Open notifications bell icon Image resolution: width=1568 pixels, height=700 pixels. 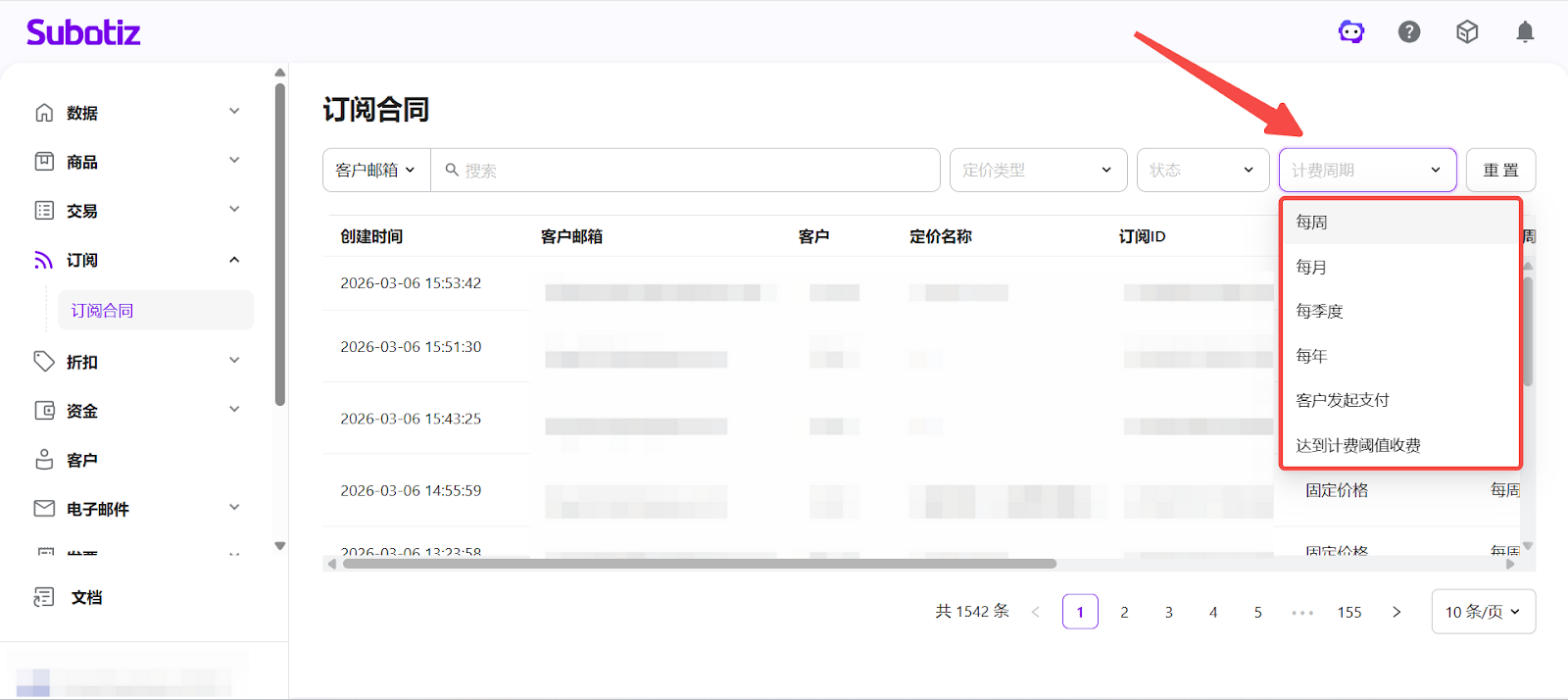(1525, 32)
